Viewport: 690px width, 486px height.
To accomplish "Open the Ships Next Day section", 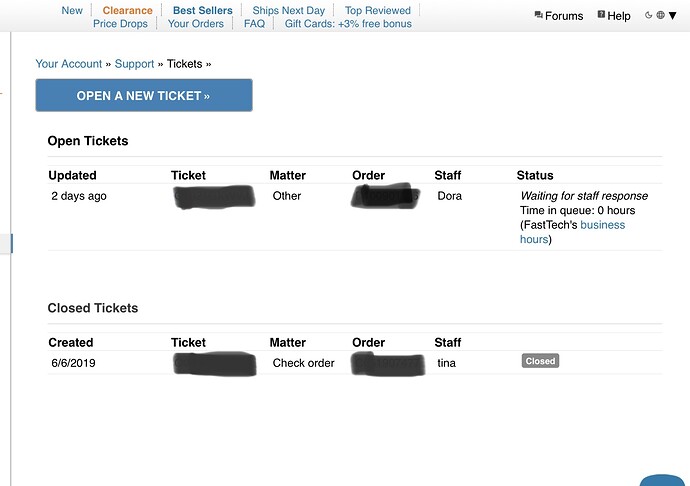I will [x=289, y=10].
